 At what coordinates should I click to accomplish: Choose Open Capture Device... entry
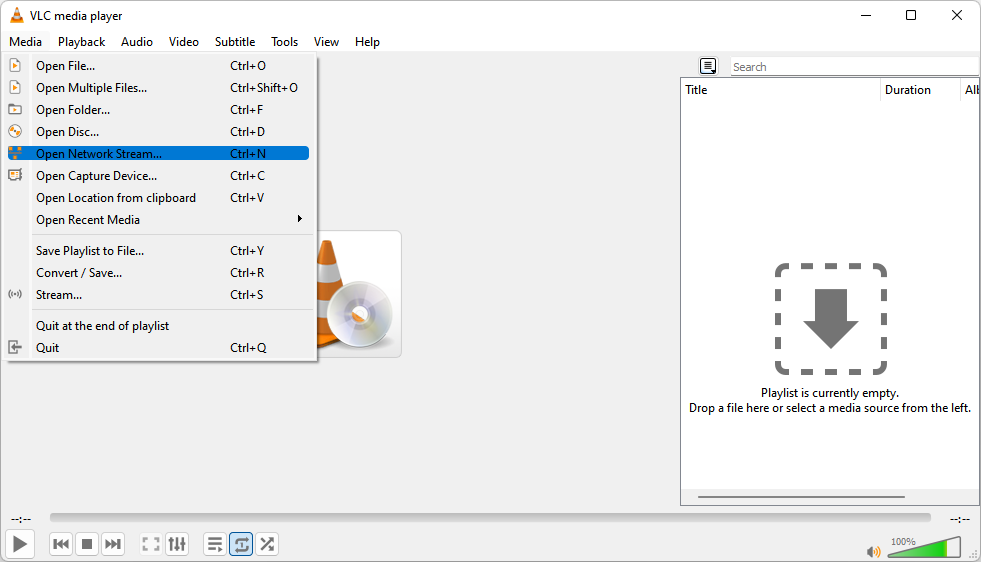point(159,176)
